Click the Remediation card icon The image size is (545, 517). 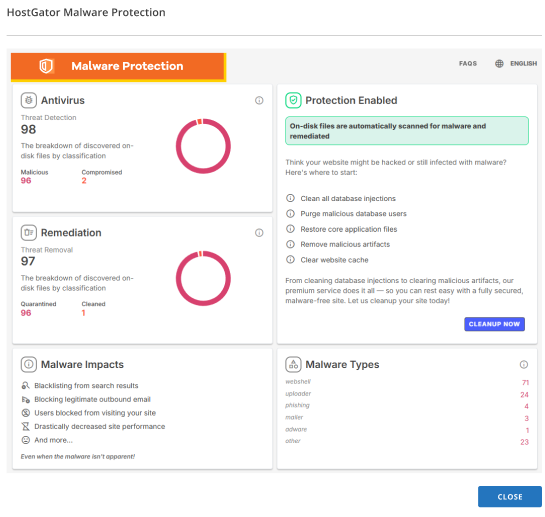pos(29,233)
